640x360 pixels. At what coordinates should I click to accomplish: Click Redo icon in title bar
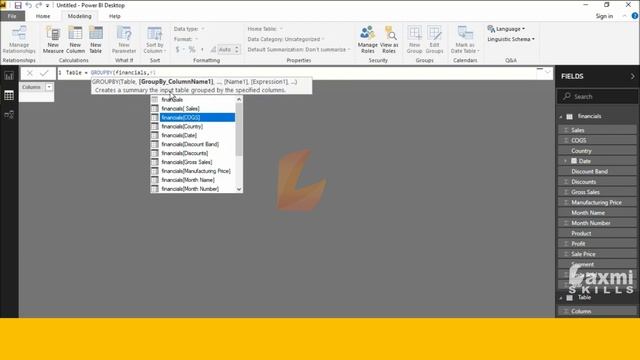pyautogui.click(x=39, y=5)
